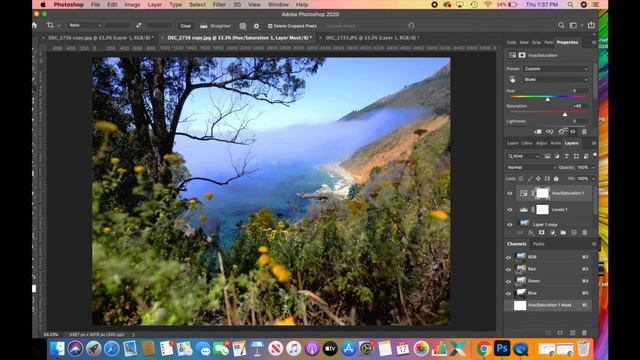The image size is (640, 360).
Task: Click the reset crop arrow icon
Action: pyautogui.click(x=411, y=25)
